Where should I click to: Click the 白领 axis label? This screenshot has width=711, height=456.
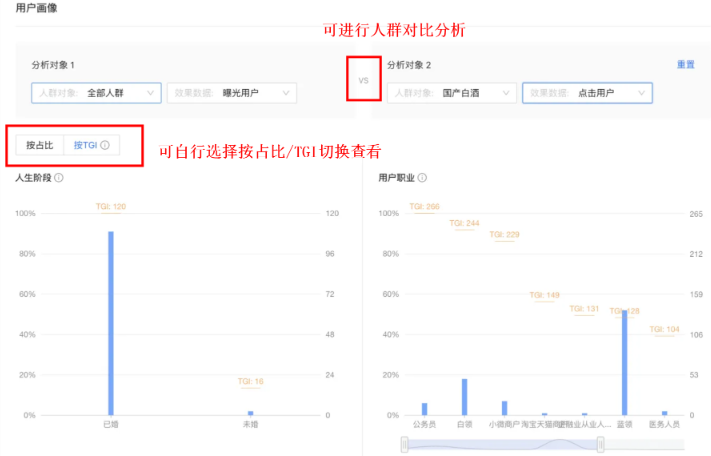(464, 425)
